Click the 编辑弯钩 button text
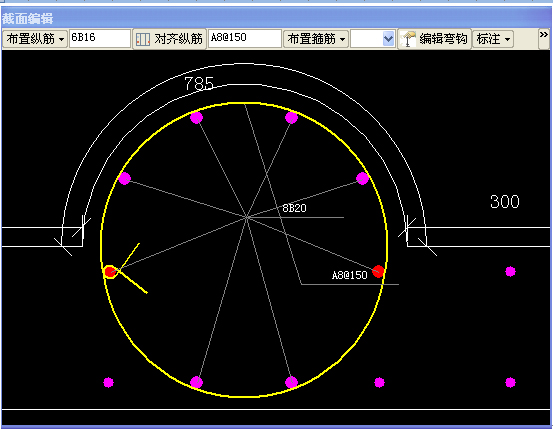Image resolution: width=553 pixels, height=430 pixels. point(443,39)
